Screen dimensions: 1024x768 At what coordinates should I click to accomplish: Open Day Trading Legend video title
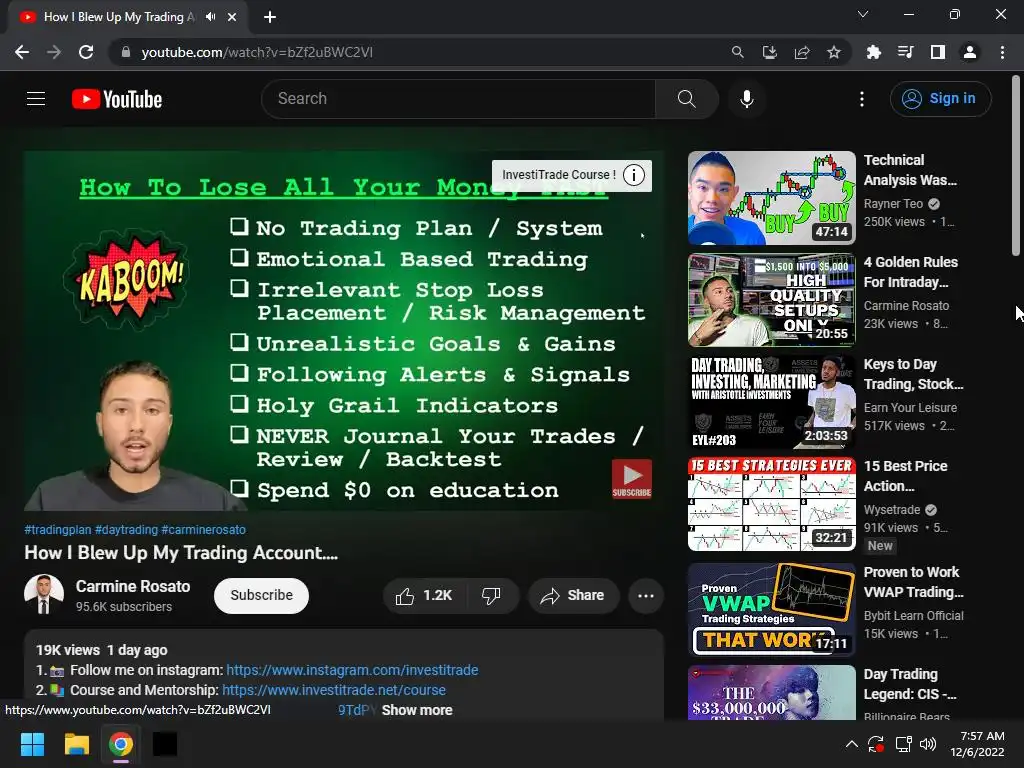pyautogui.click(x=910, y=684)
